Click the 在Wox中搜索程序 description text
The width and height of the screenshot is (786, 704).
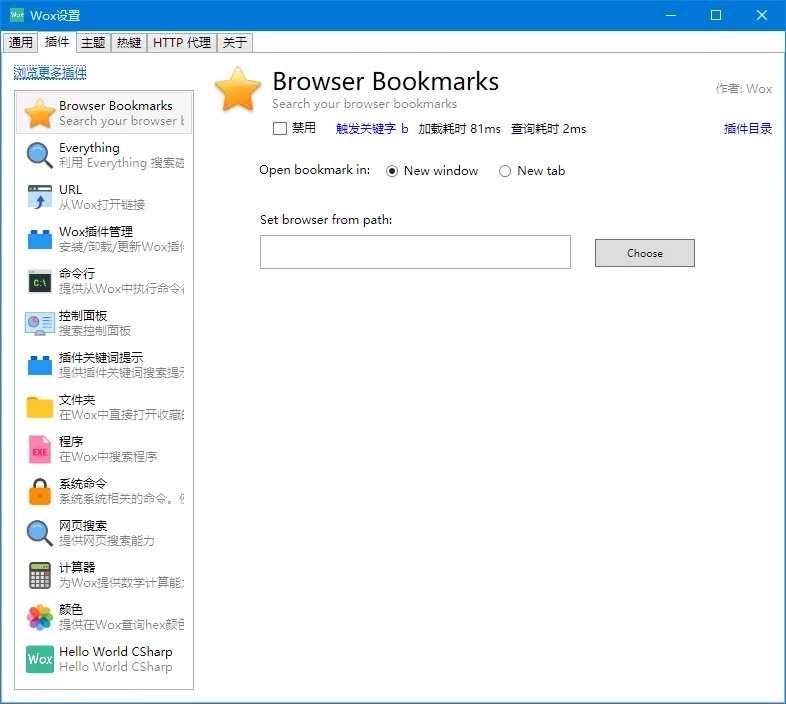[x=108, y=456]
